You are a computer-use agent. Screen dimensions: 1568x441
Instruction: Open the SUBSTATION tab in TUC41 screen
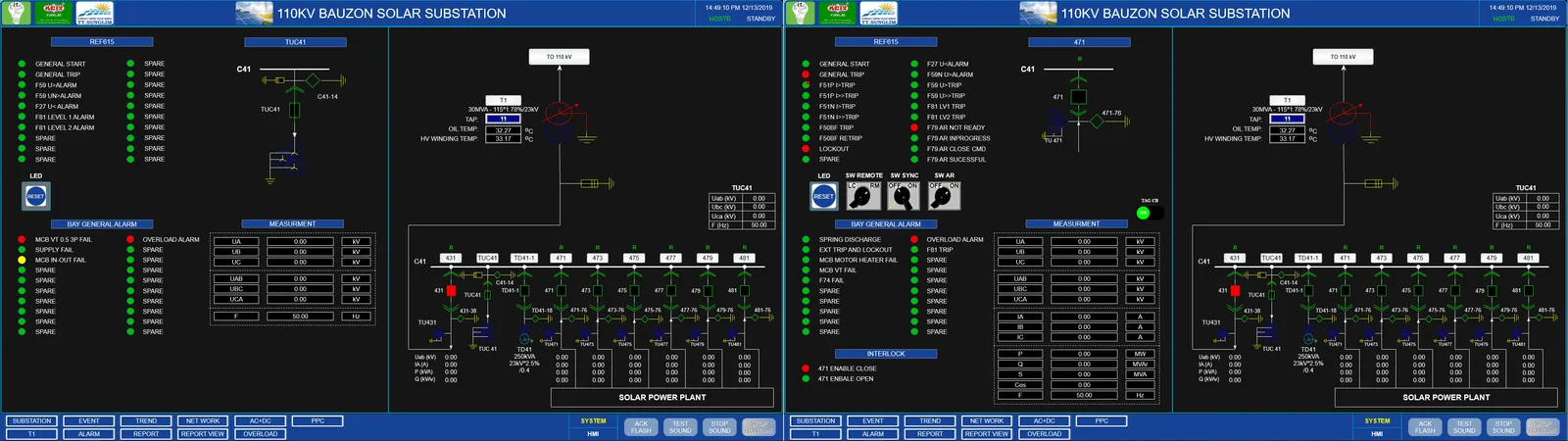pos(31,421)
